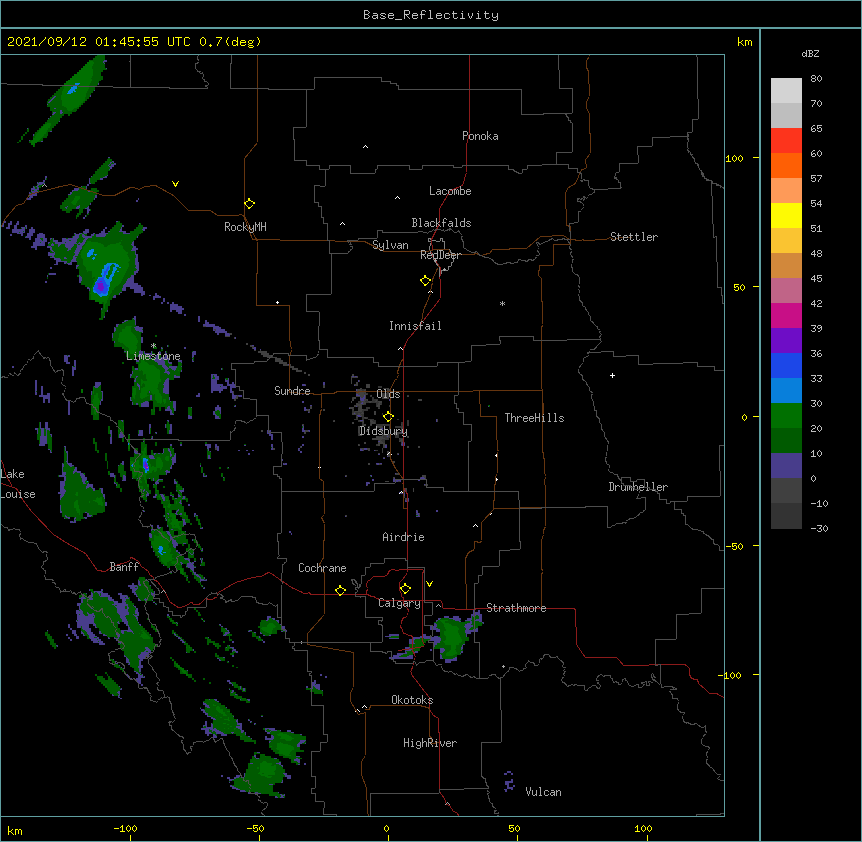Click the Cochrane label

(322, 568)
